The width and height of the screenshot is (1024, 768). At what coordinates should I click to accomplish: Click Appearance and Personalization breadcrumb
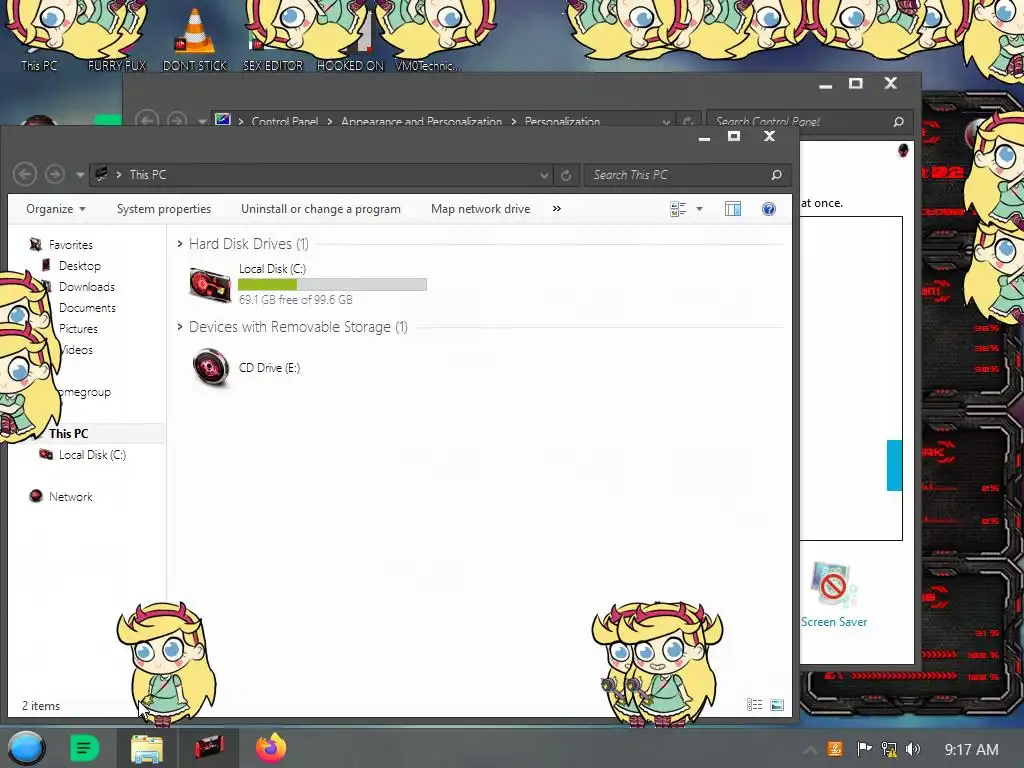coord(421,121)
